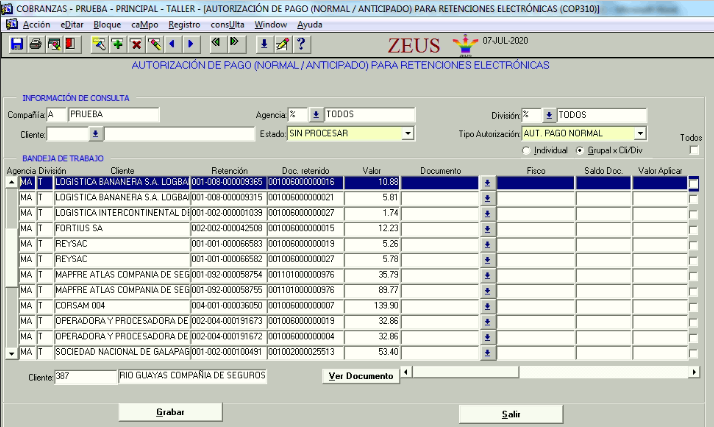The width and height of the screenshot is (714, 427).
Task: Go to next record with right arrow
Action: pyautogui.click(x=190, y=44)
